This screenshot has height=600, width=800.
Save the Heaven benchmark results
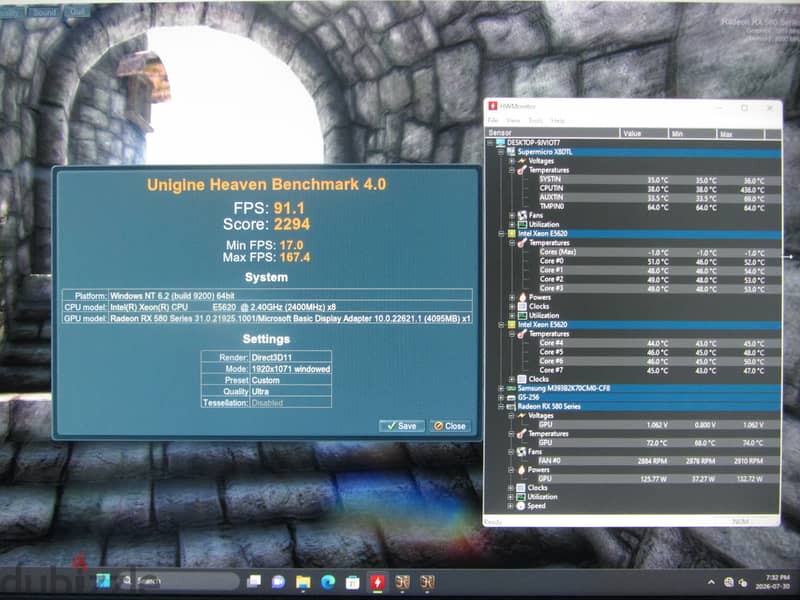click(402, 426)
